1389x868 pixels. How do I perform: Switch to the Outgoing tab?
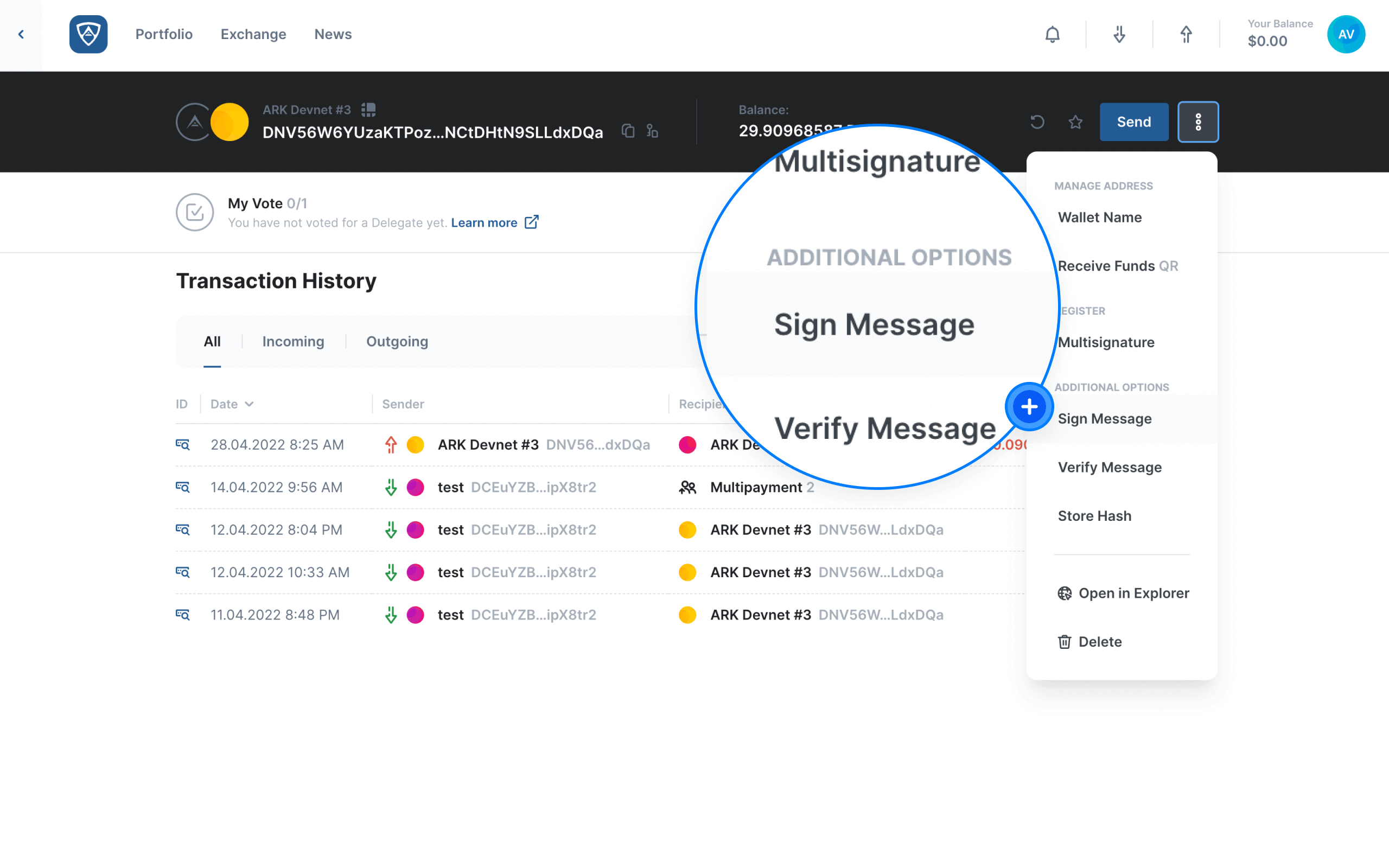click(397, 342)
